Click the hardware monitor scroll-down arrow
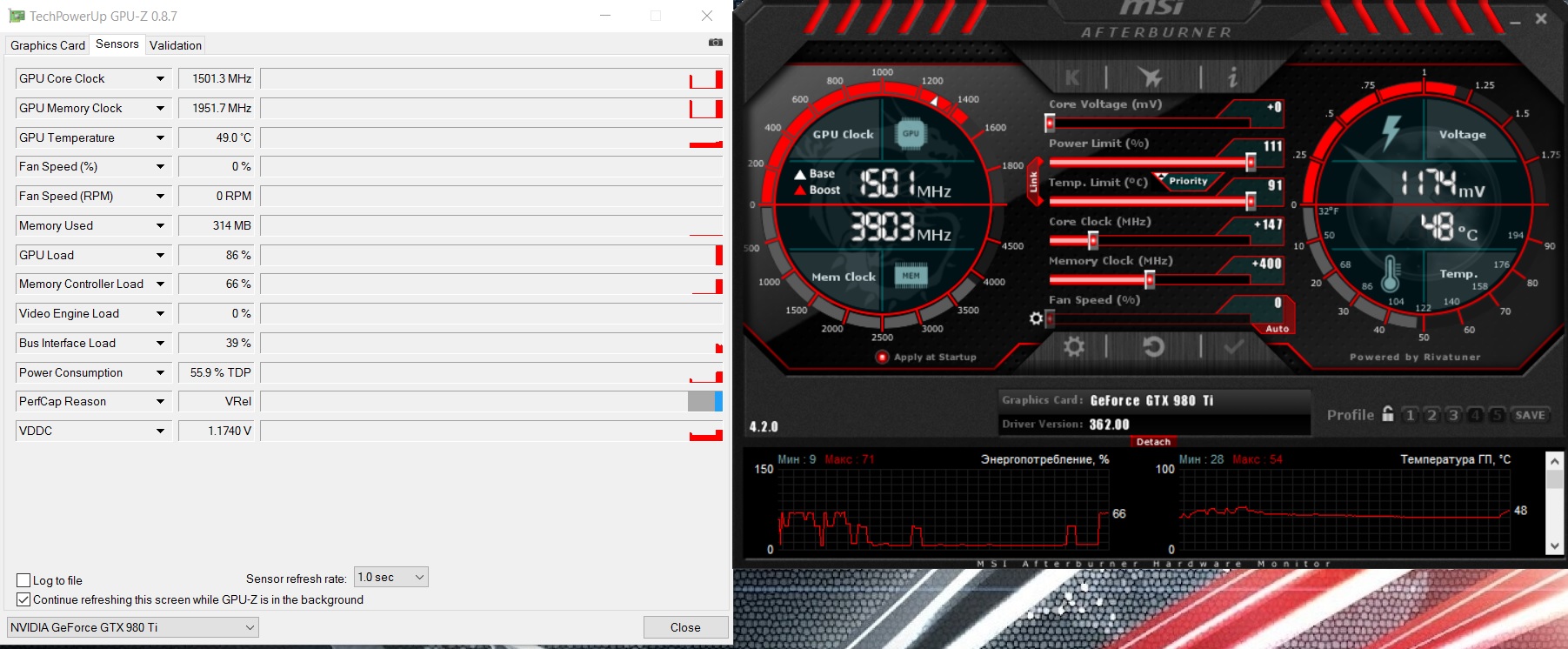The width and height of the screenshot is (1568, 649). [x=1555, y=546]
